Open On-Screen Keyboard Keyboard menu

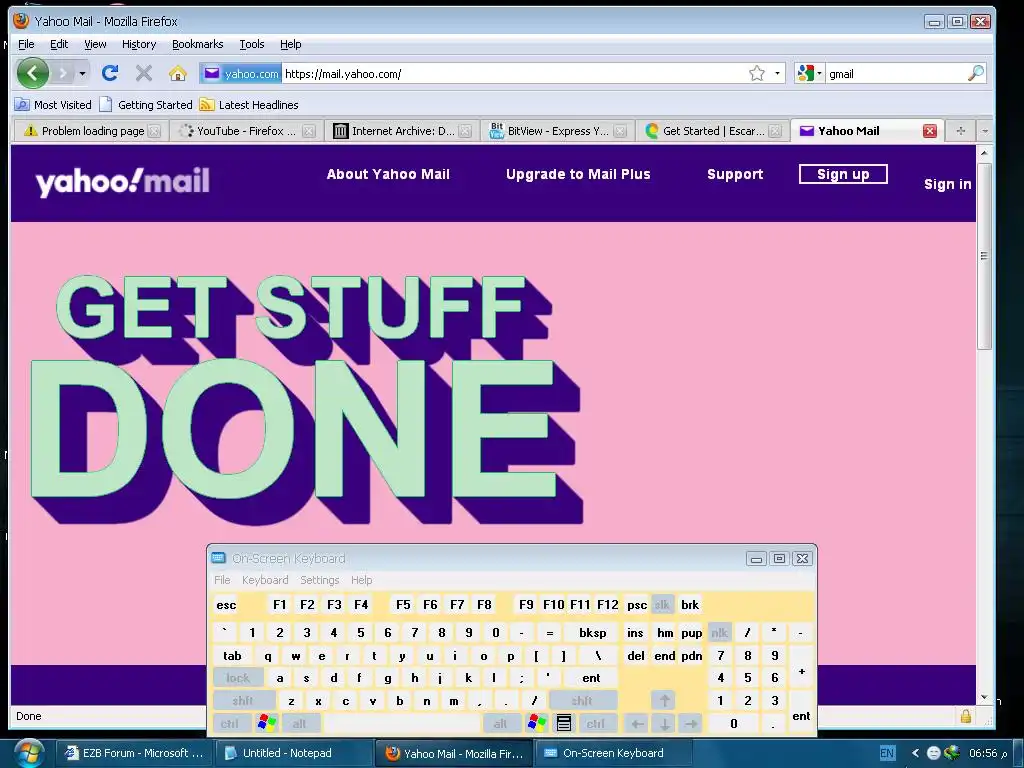[x=264, y=580]
